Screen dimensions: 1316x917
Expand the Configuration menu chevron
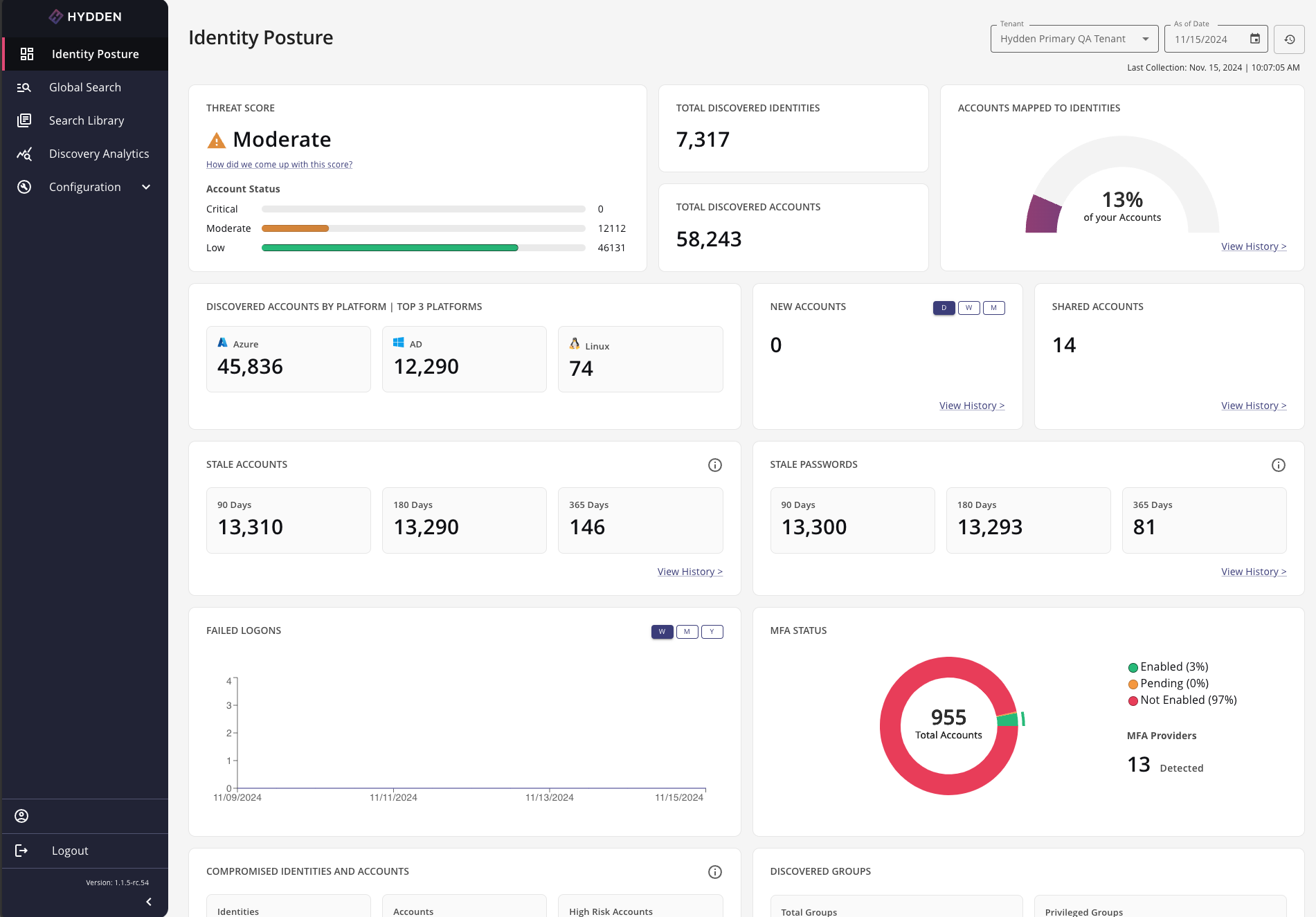pyautogui.click(x=146, y=187)
